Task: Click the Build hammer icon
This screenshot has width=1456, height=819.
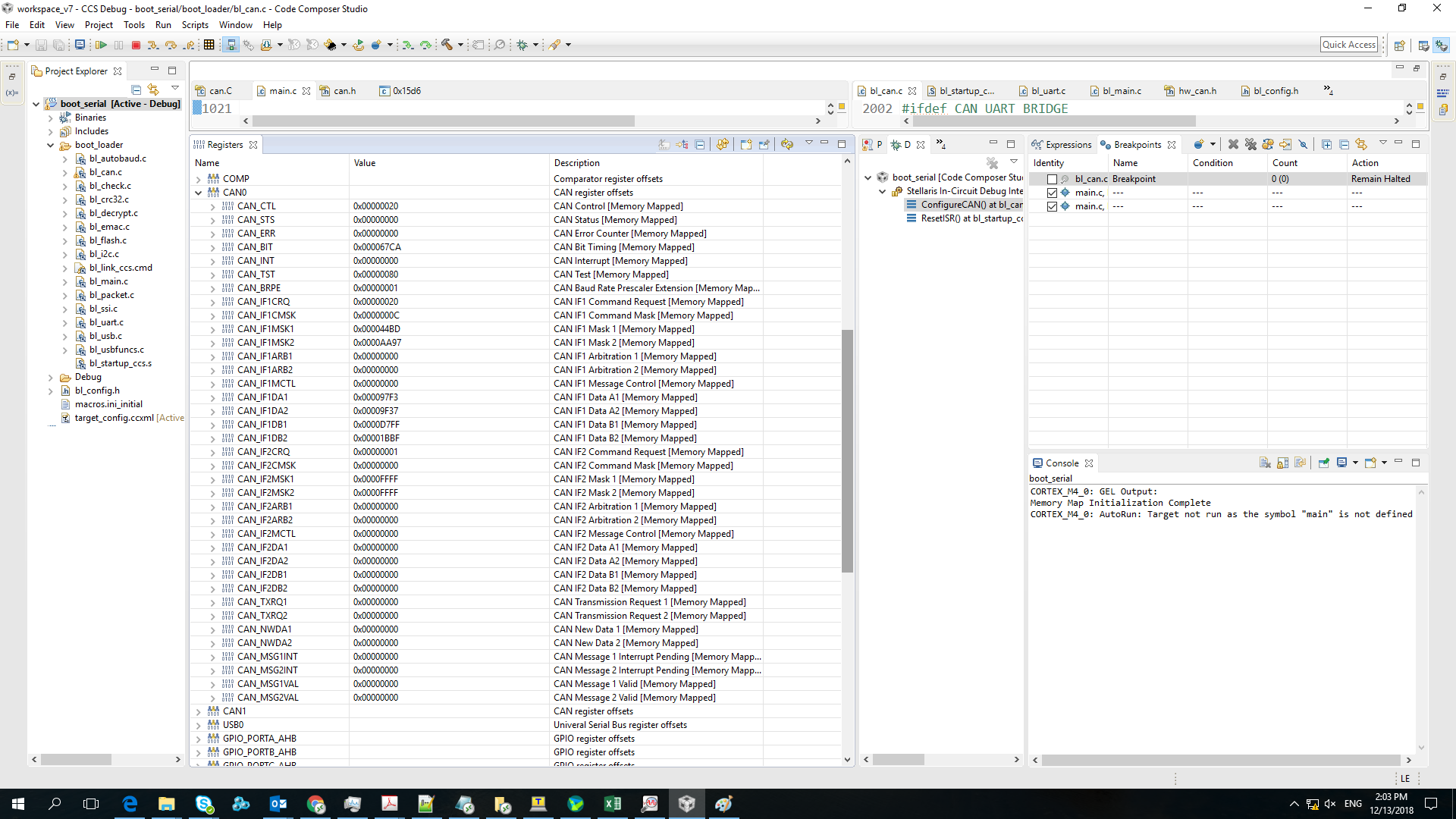Action: [447, 45]
